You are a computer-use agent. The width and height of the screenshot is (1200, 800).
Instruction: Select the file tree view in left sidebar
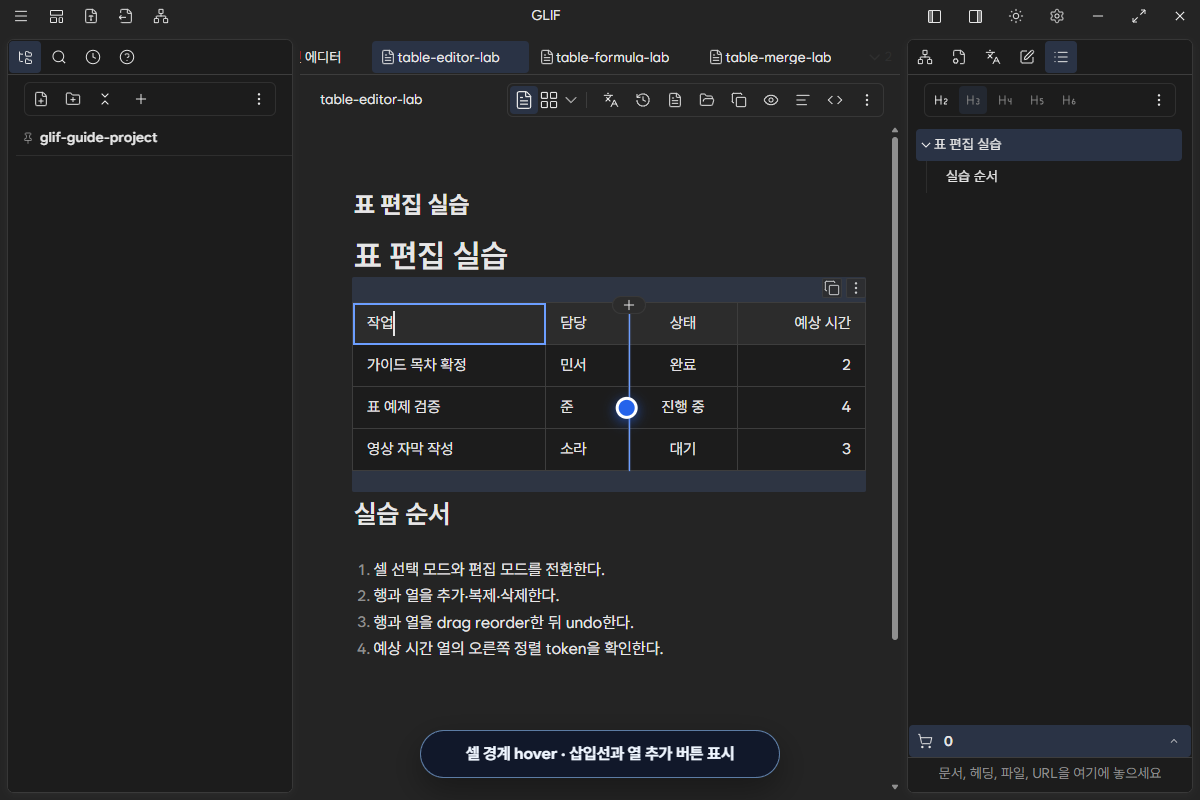tap(25, 57)
